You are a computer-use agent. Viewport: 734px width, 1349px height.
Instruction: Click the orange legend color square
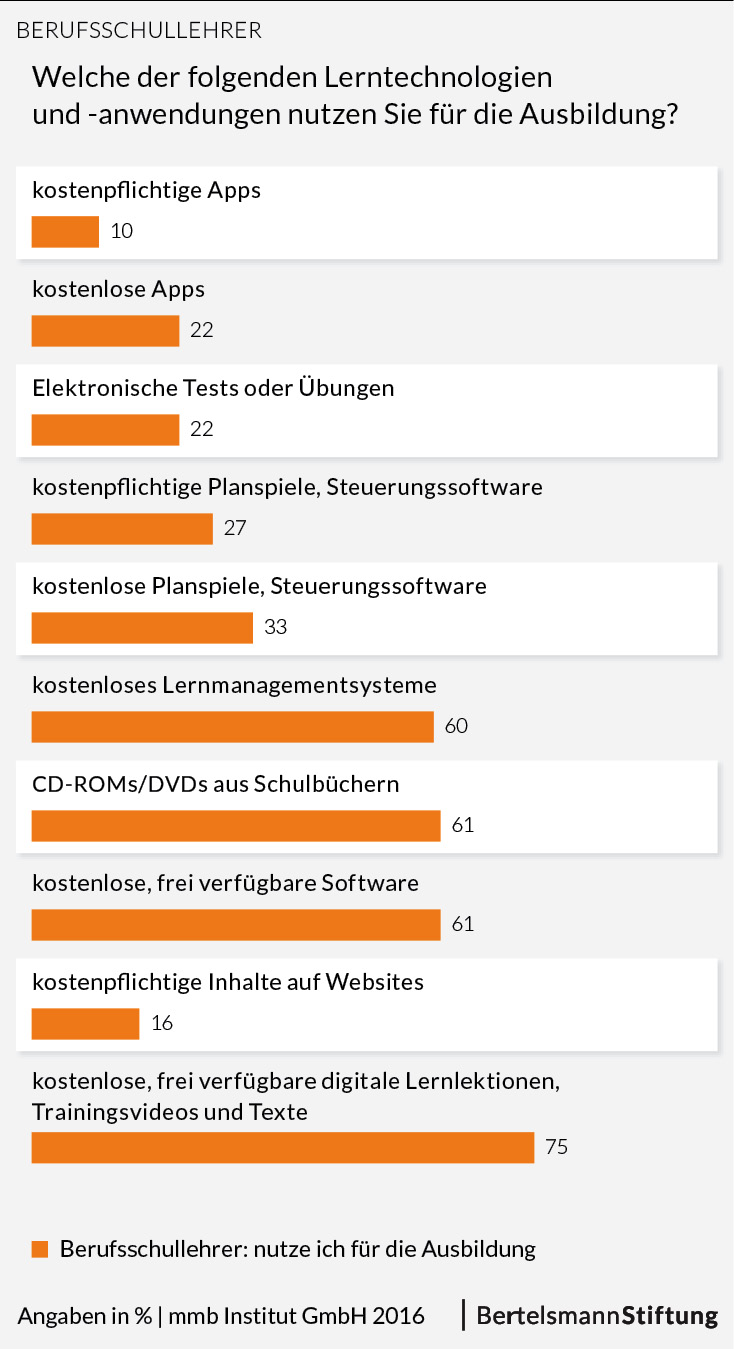coord(40,1249)
